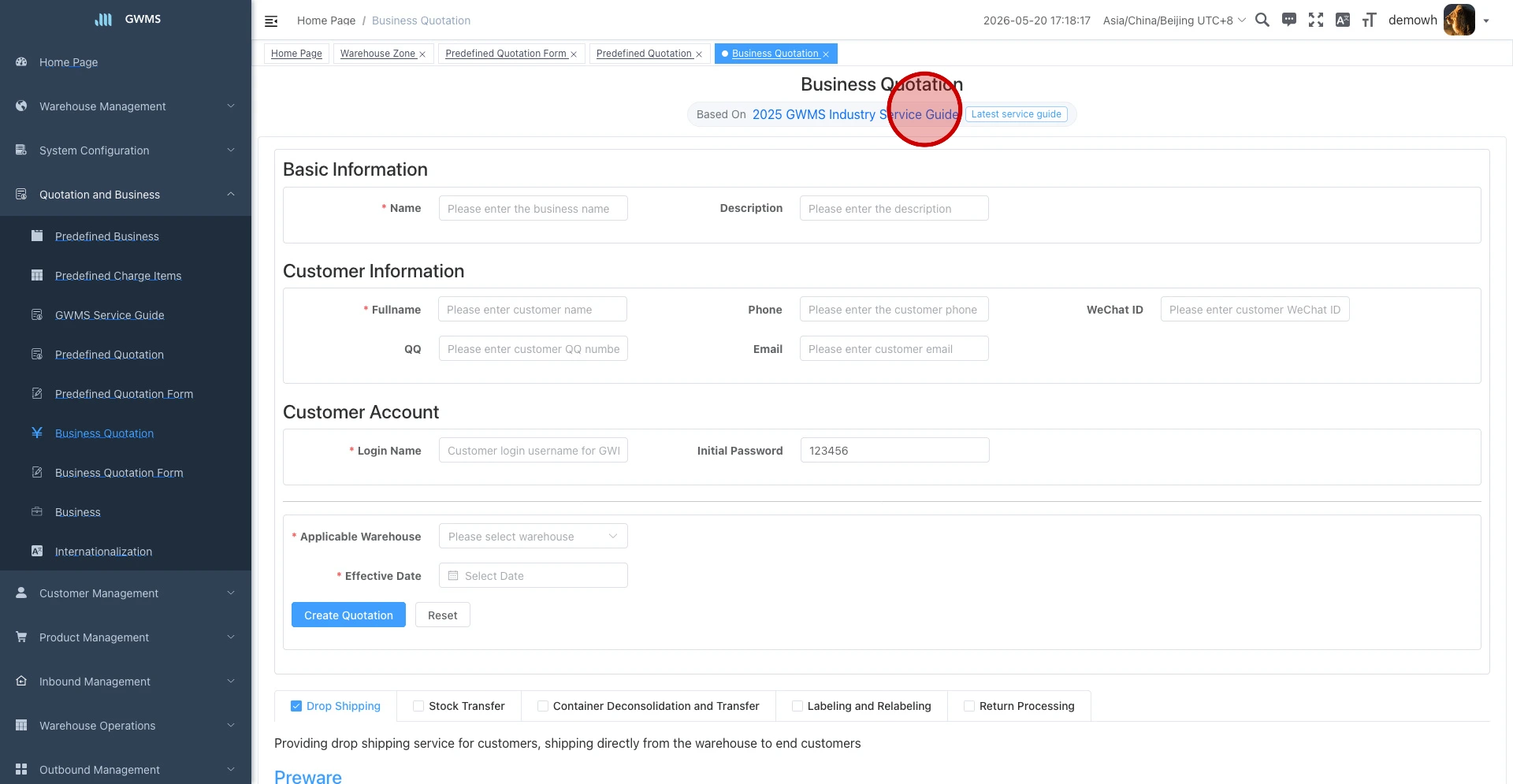
Task: Open Home Page breadcrumb link
Action: tap(326, 20)
